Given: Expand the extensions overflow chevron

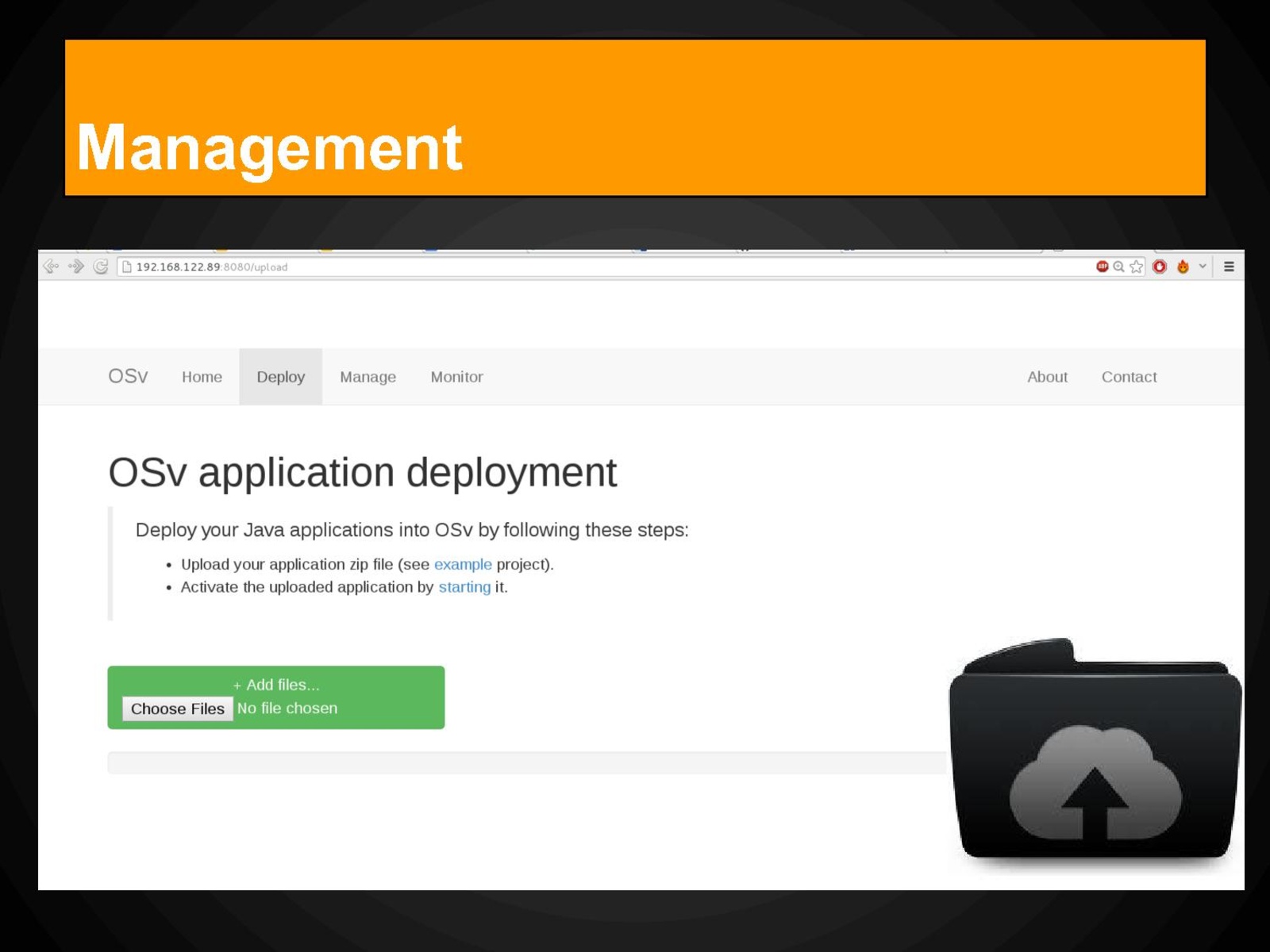Looking at the screenshot, I should [x=1203, y=267].
